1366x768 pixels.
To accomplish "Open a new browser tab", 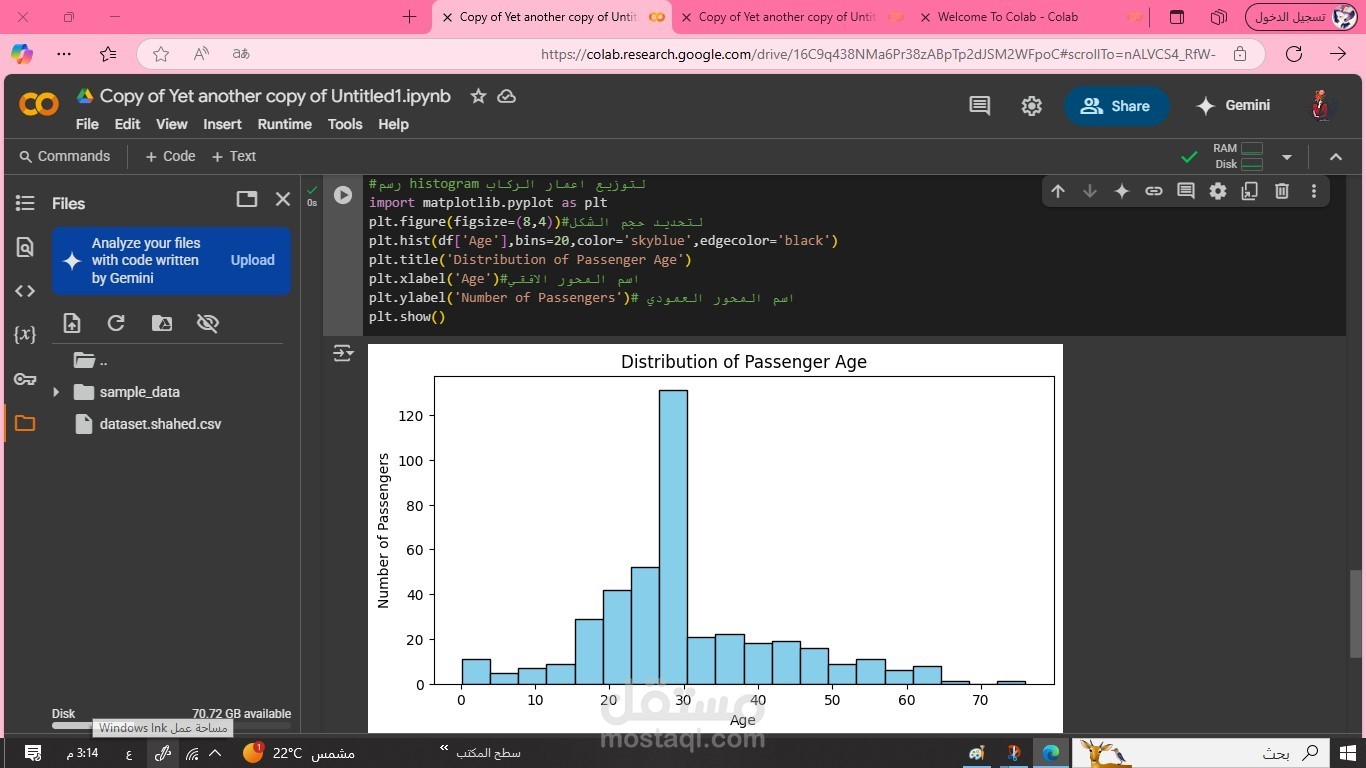I will pyautogui.click(x=409, y=17).
